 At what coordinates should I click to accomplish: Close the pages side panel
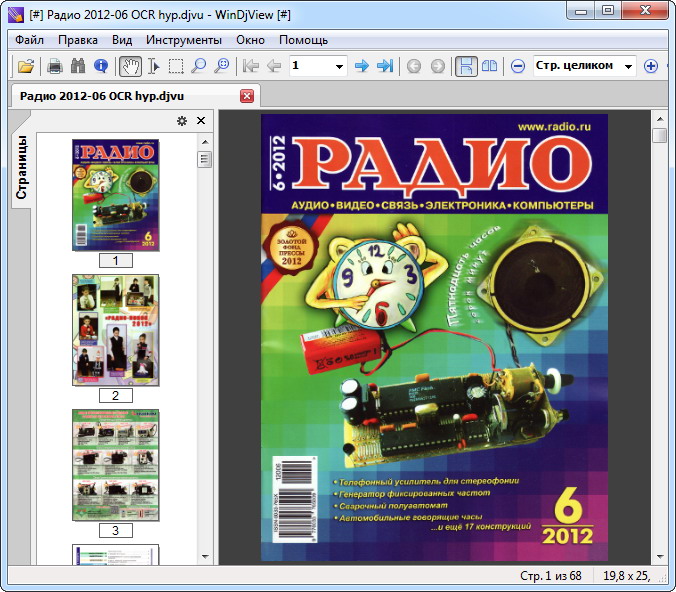click(x=201, y=121)
